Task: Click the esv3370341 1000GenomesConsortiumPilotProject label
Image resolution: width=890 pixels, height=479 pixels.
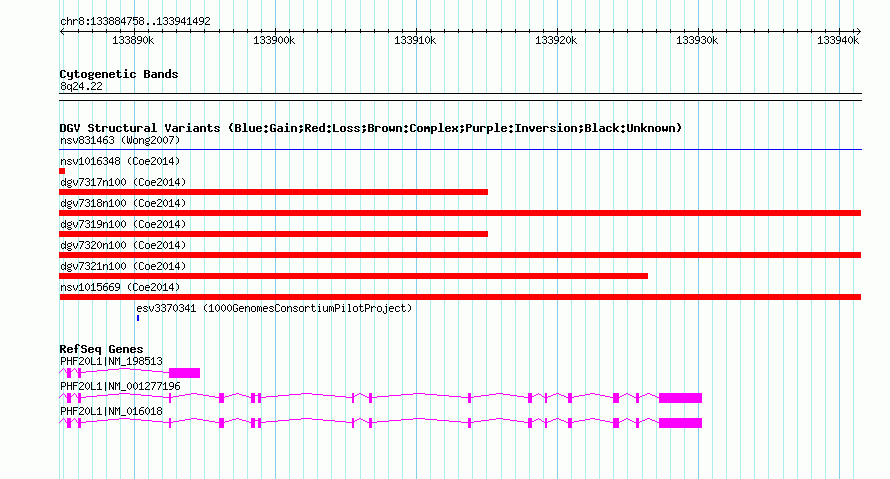Action: point(274,308)
